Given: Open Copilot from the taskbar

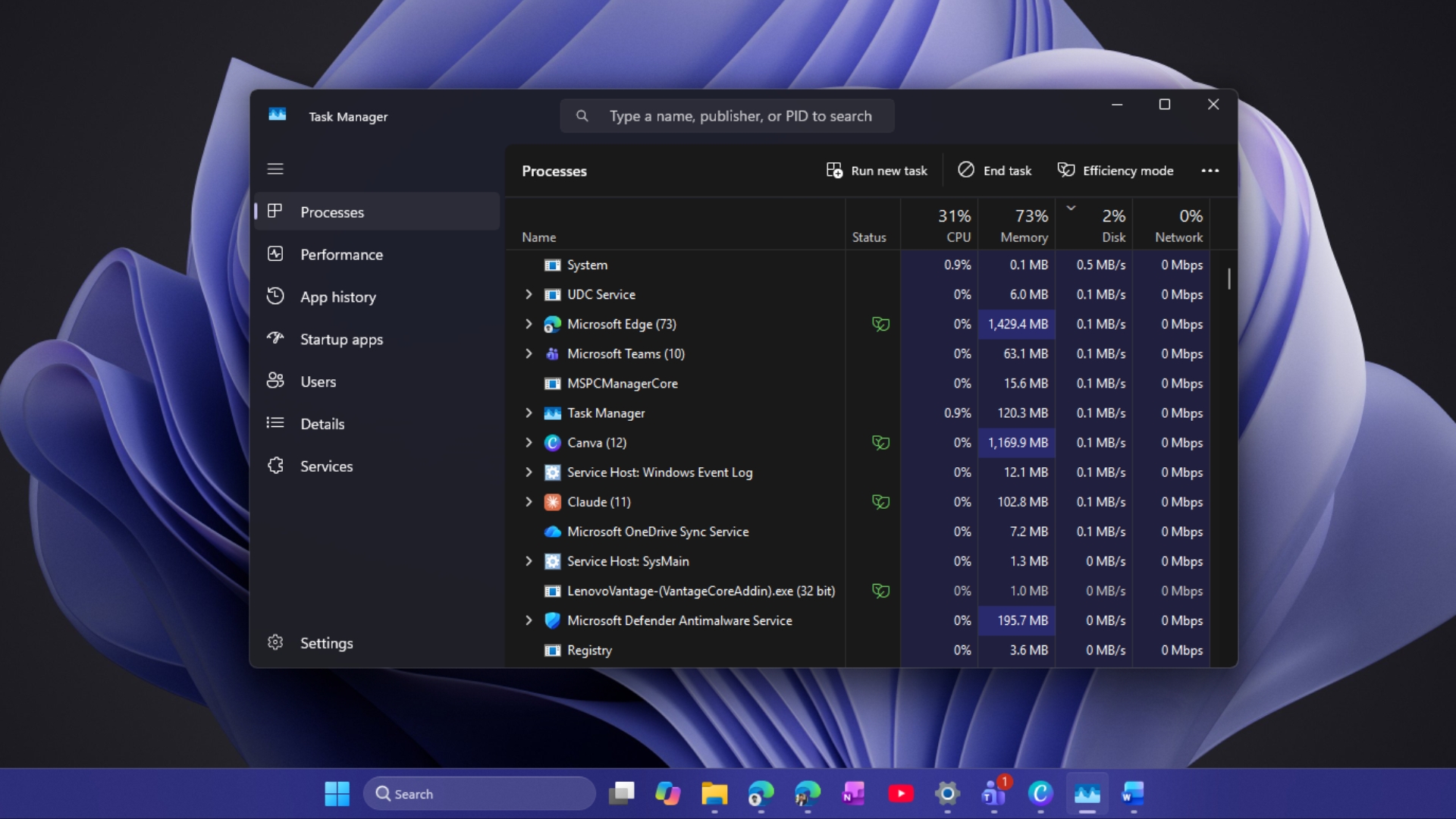Looking at the screenshot, I should (x=667, y=793).
